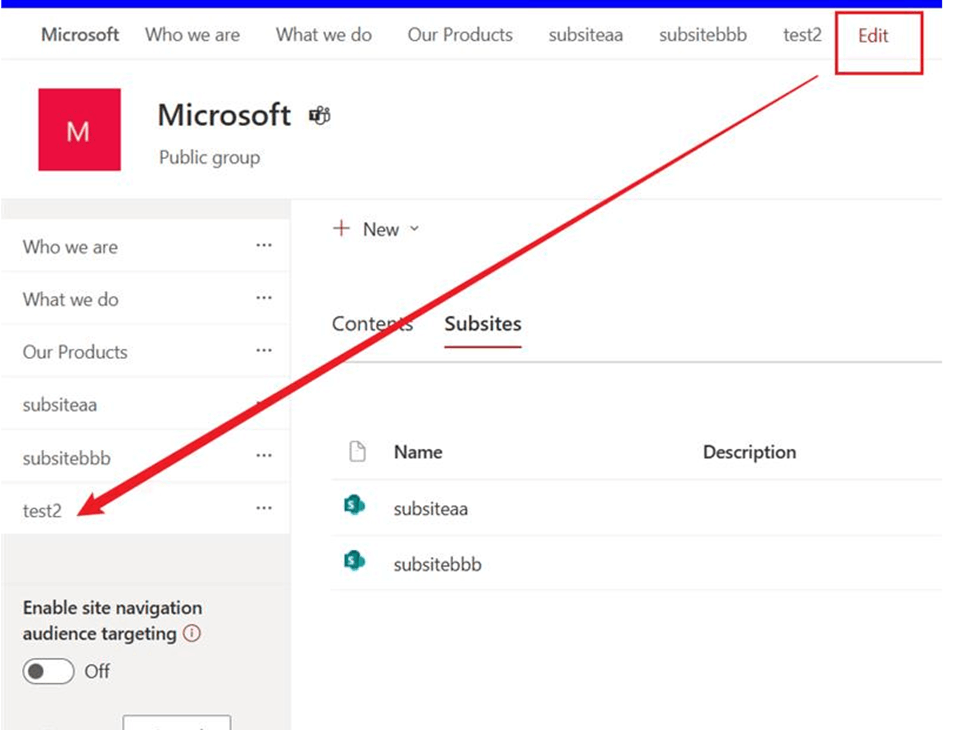Select Our Products in left navigation

(75, 352)
